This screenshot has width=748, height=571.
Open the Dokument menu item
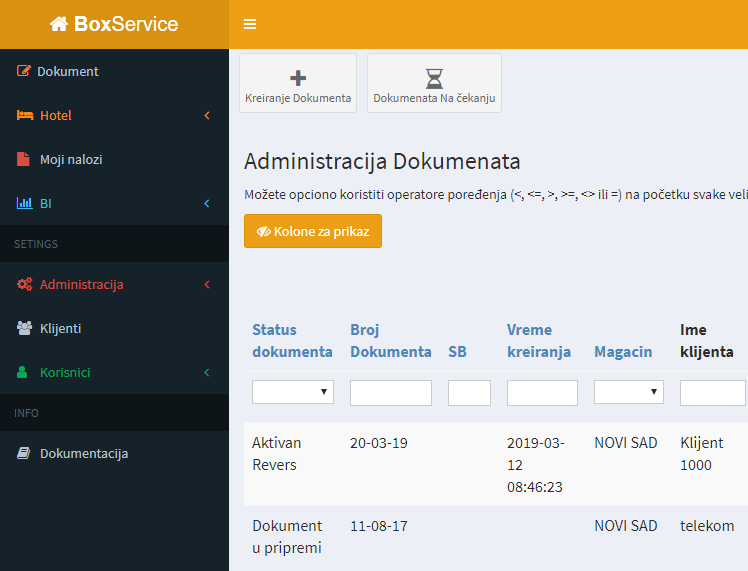pos(114,71)
